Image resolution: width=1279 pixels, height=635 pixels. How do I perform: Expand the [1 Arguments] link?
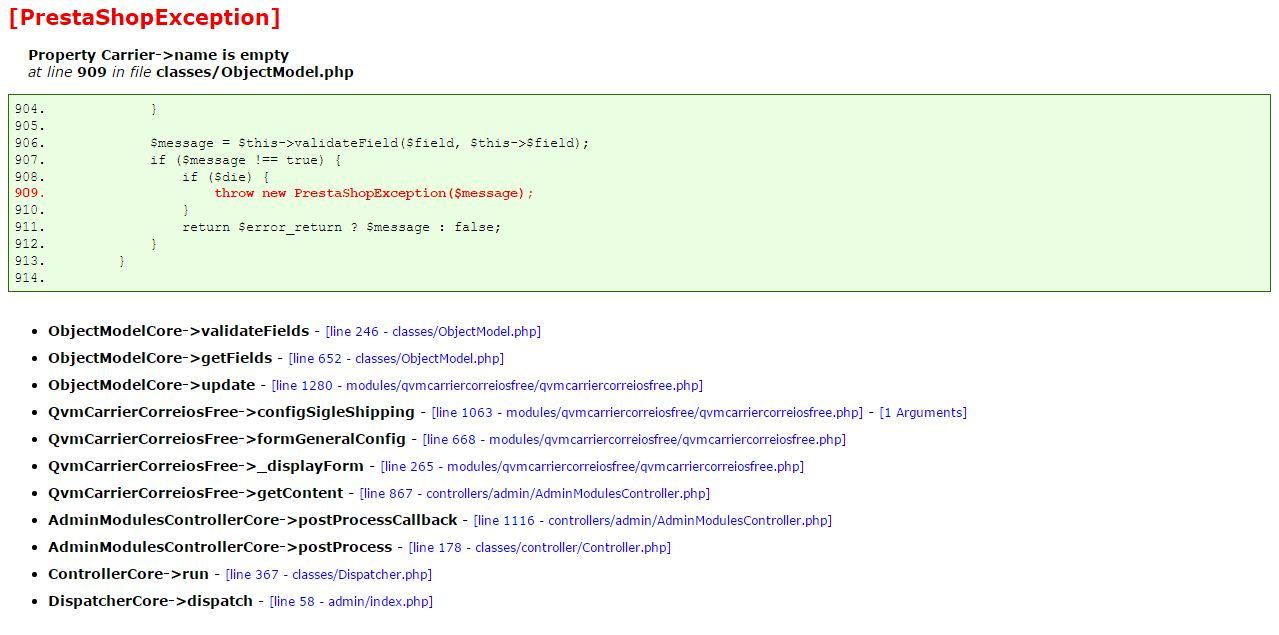pyautogui.click(x=923, y=412)
